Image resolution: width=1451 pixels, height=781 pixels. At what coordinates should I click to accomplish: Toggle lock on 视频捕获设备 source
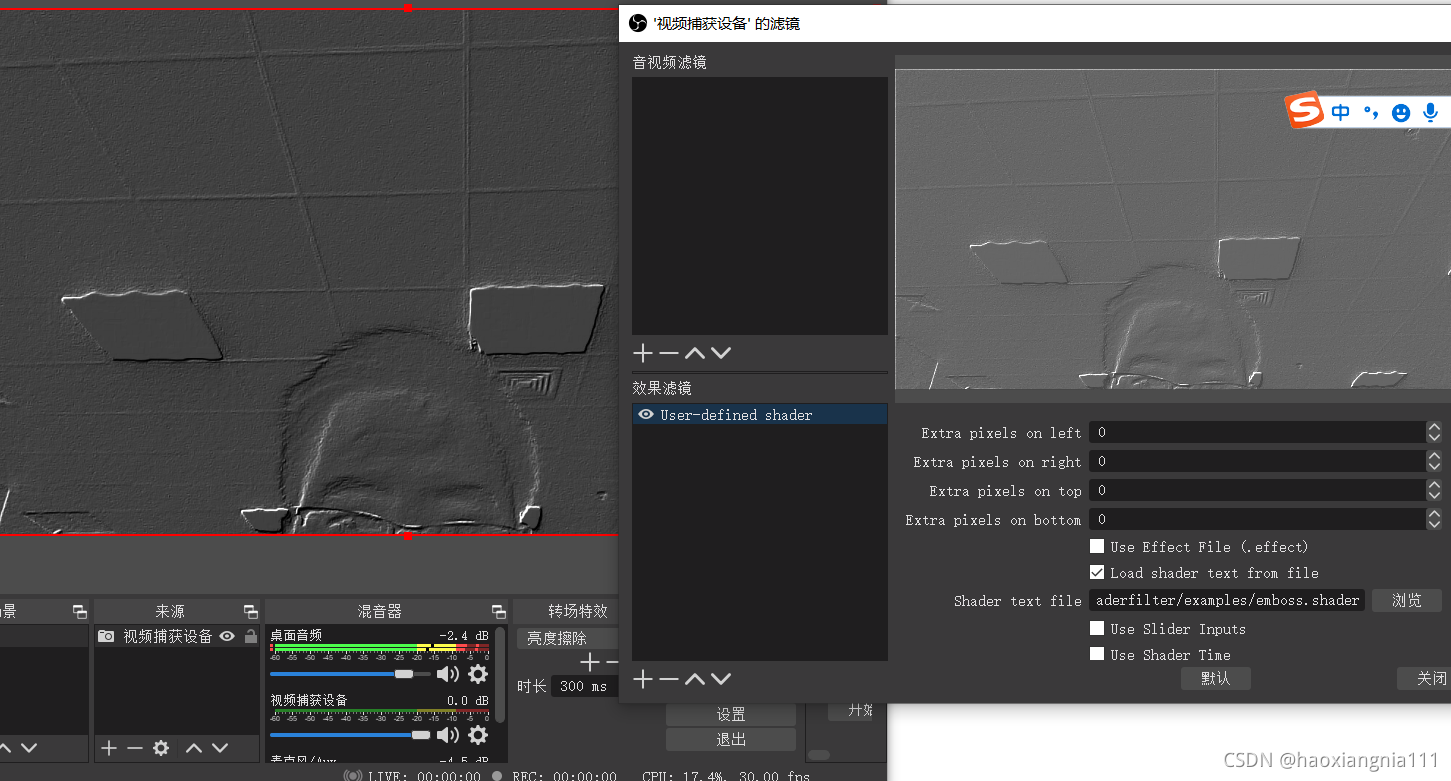250,636
